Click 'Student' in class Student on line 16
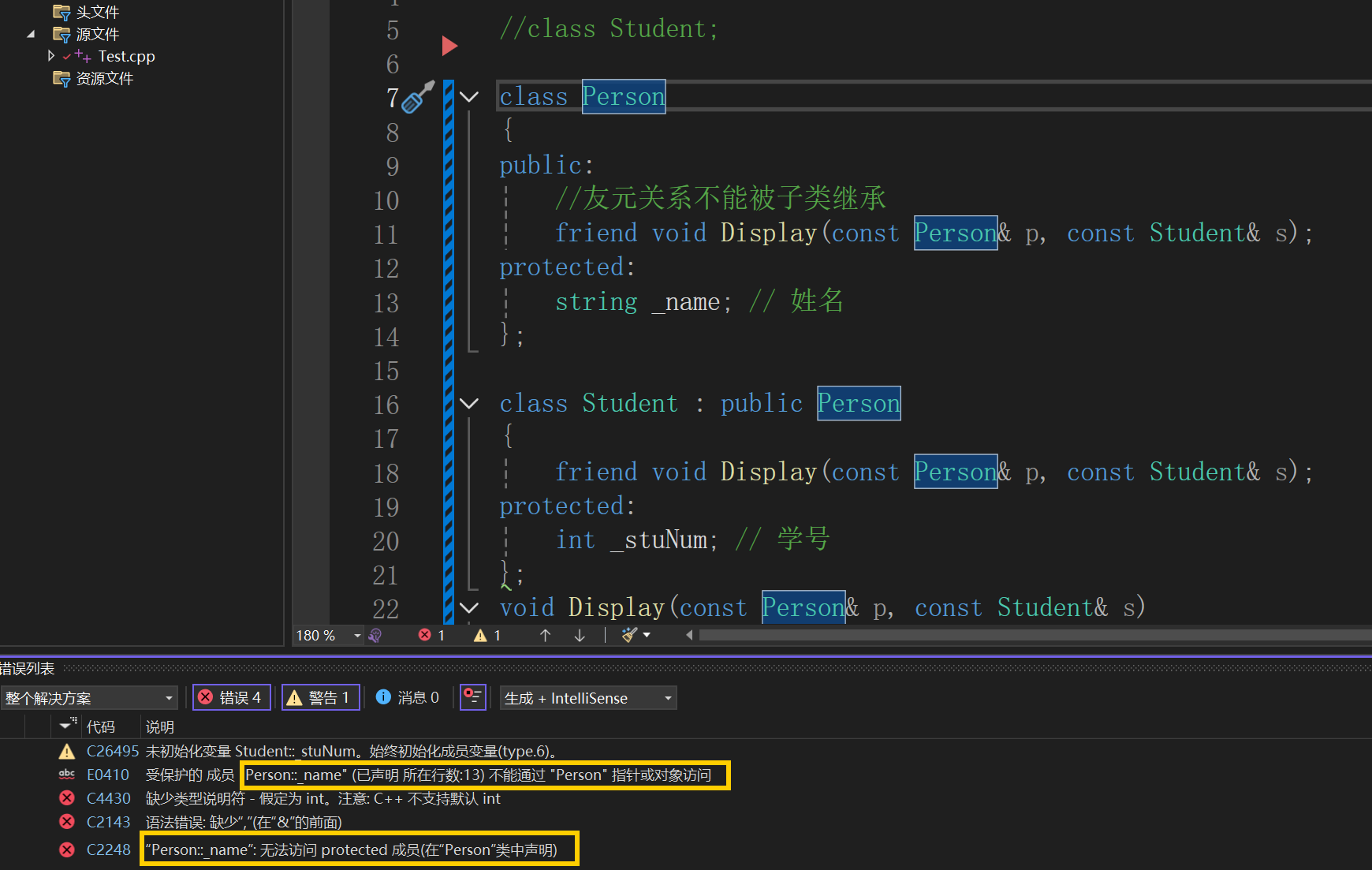 tap(630, 403)
